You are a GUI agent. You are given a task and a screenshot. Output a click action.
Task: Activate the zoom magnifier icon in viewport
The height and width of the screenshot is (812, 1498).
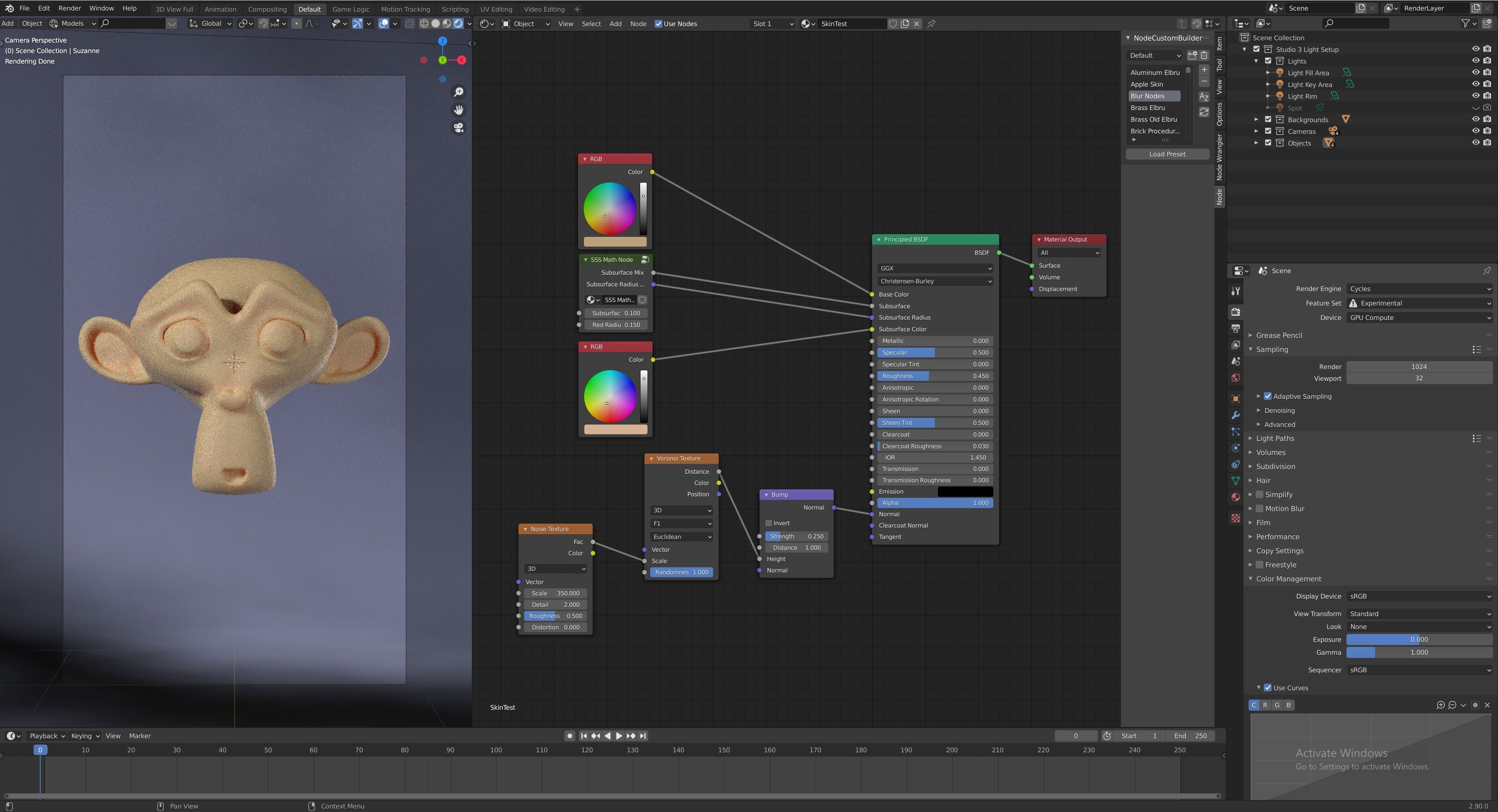[459, 92]
